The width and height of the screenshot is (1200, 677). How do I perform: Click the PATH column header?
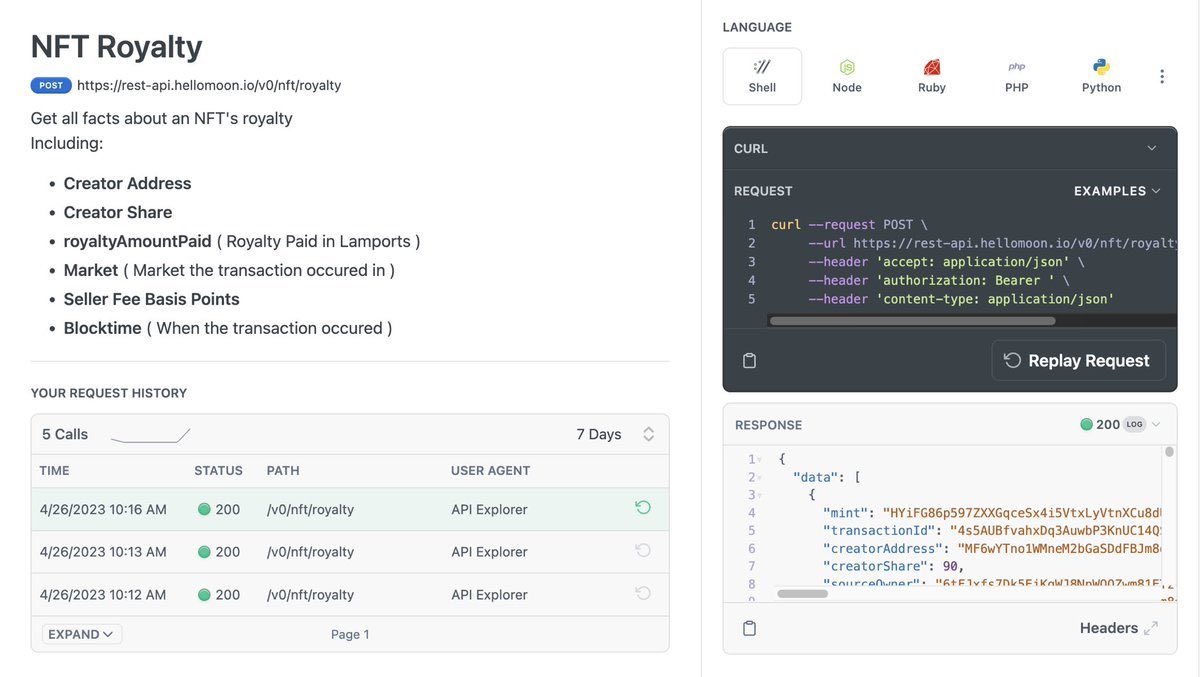pos(283,470)
